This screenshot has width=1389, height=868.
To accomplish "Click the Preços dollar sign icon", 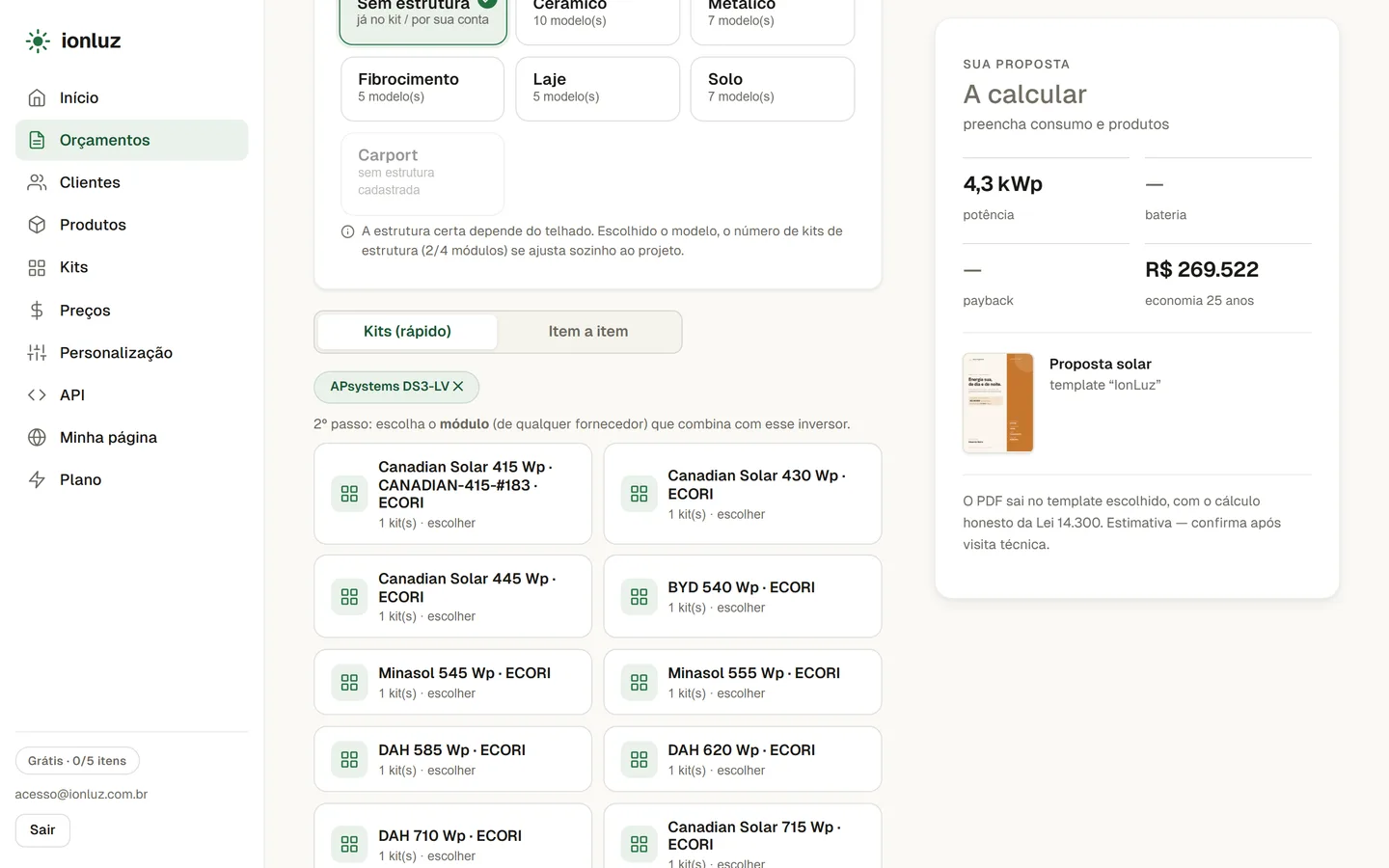I will [37, 310].
